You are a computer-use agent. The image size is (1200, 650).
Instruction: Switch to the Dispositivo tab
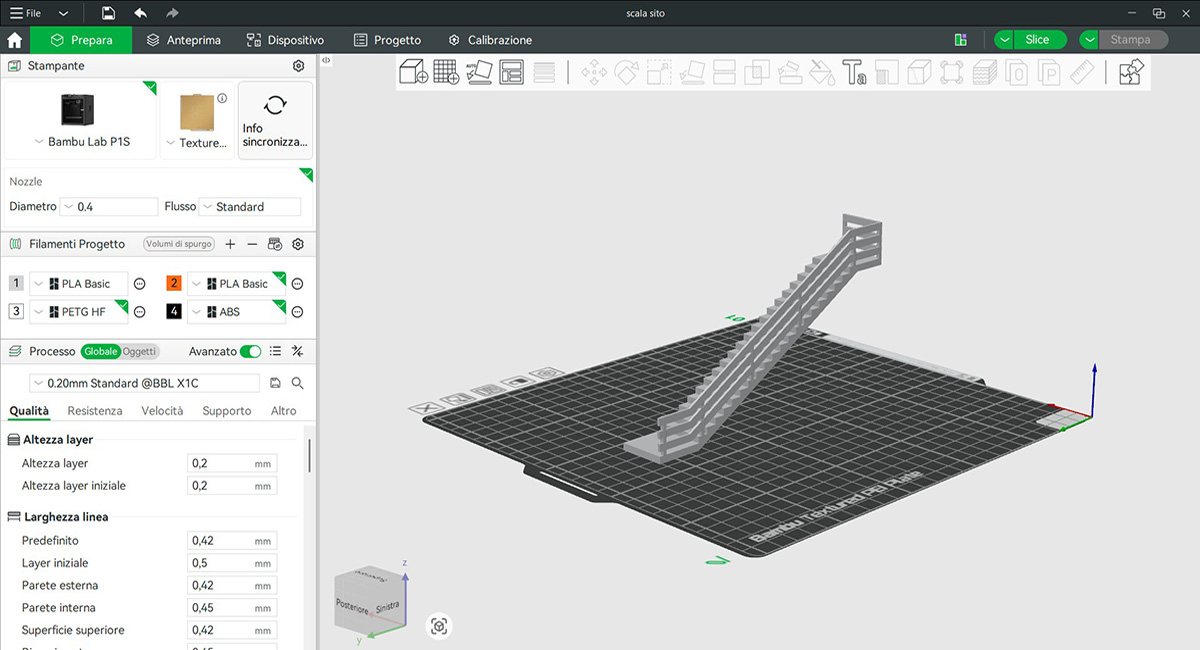click(x=286, y=40)
